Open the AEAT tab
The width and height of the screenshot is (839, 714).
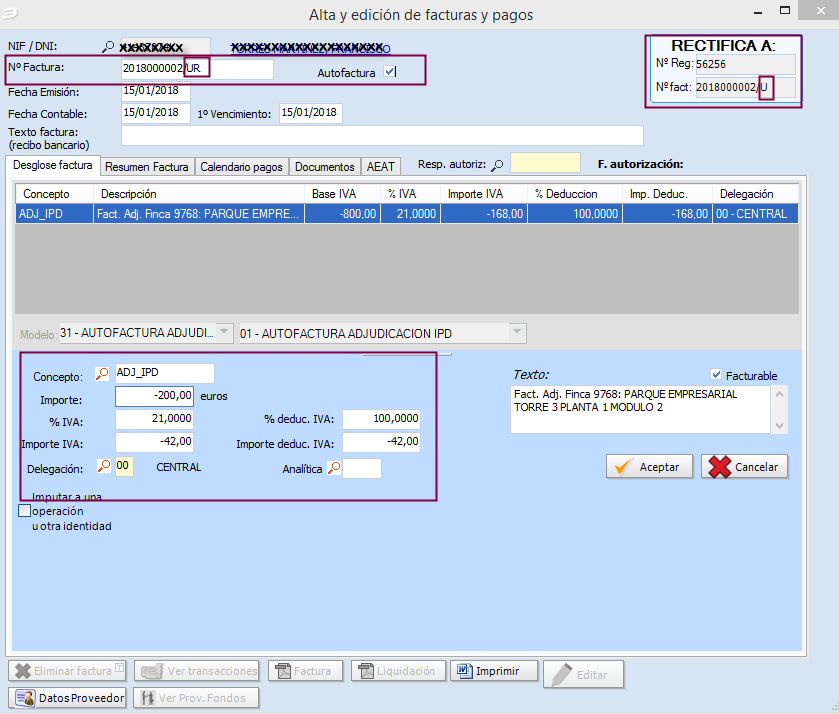coord(380,166)
